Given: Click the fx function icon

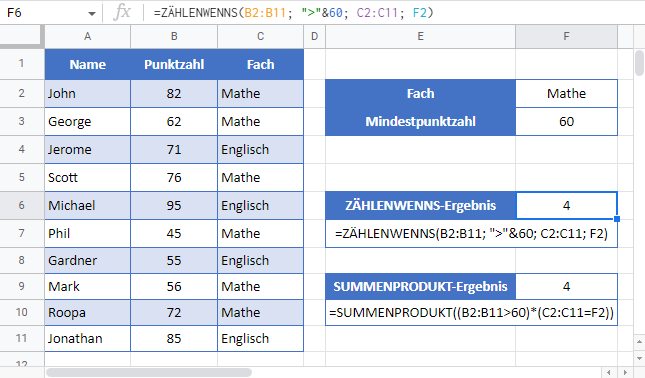Looking at the screenshot, I should 122,13.
